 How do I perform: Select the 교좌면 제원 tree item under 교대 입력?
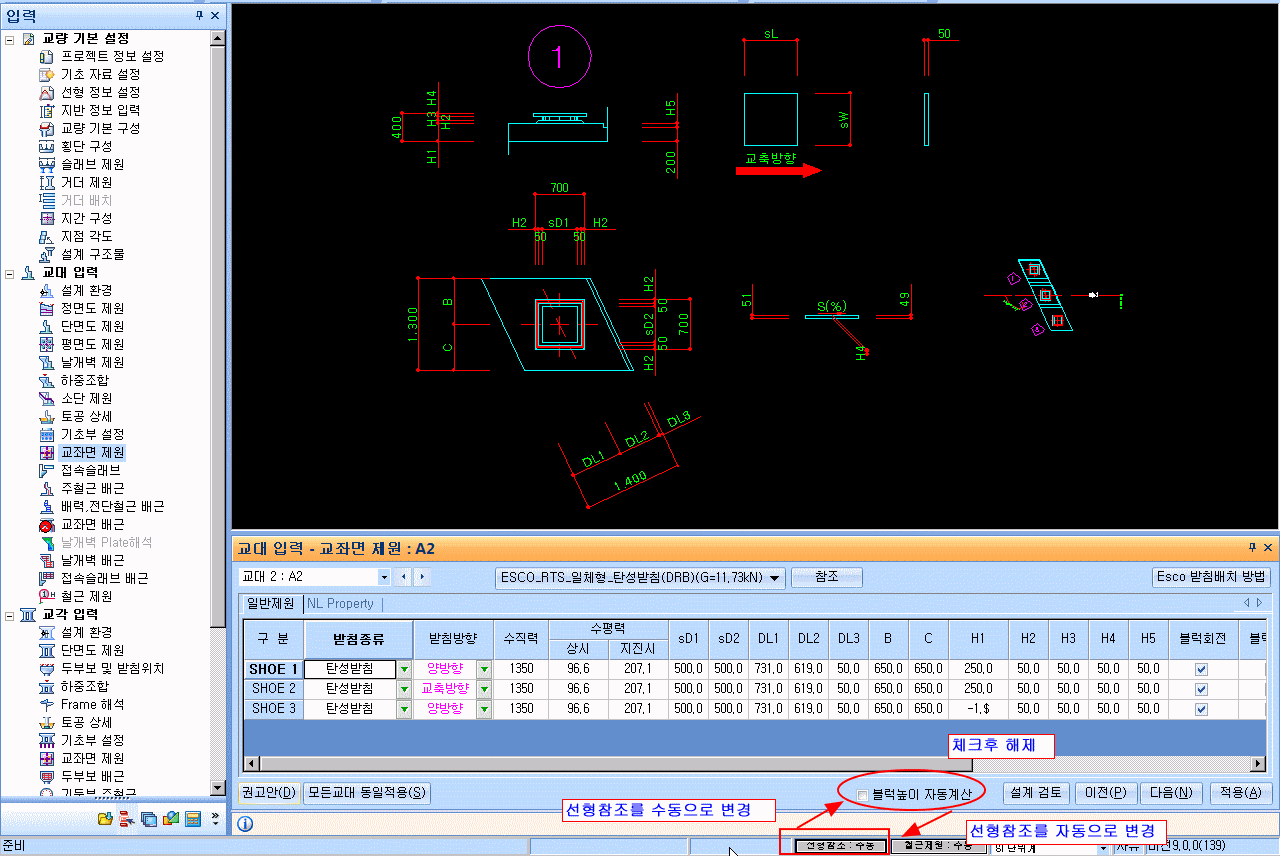point(92,452)
